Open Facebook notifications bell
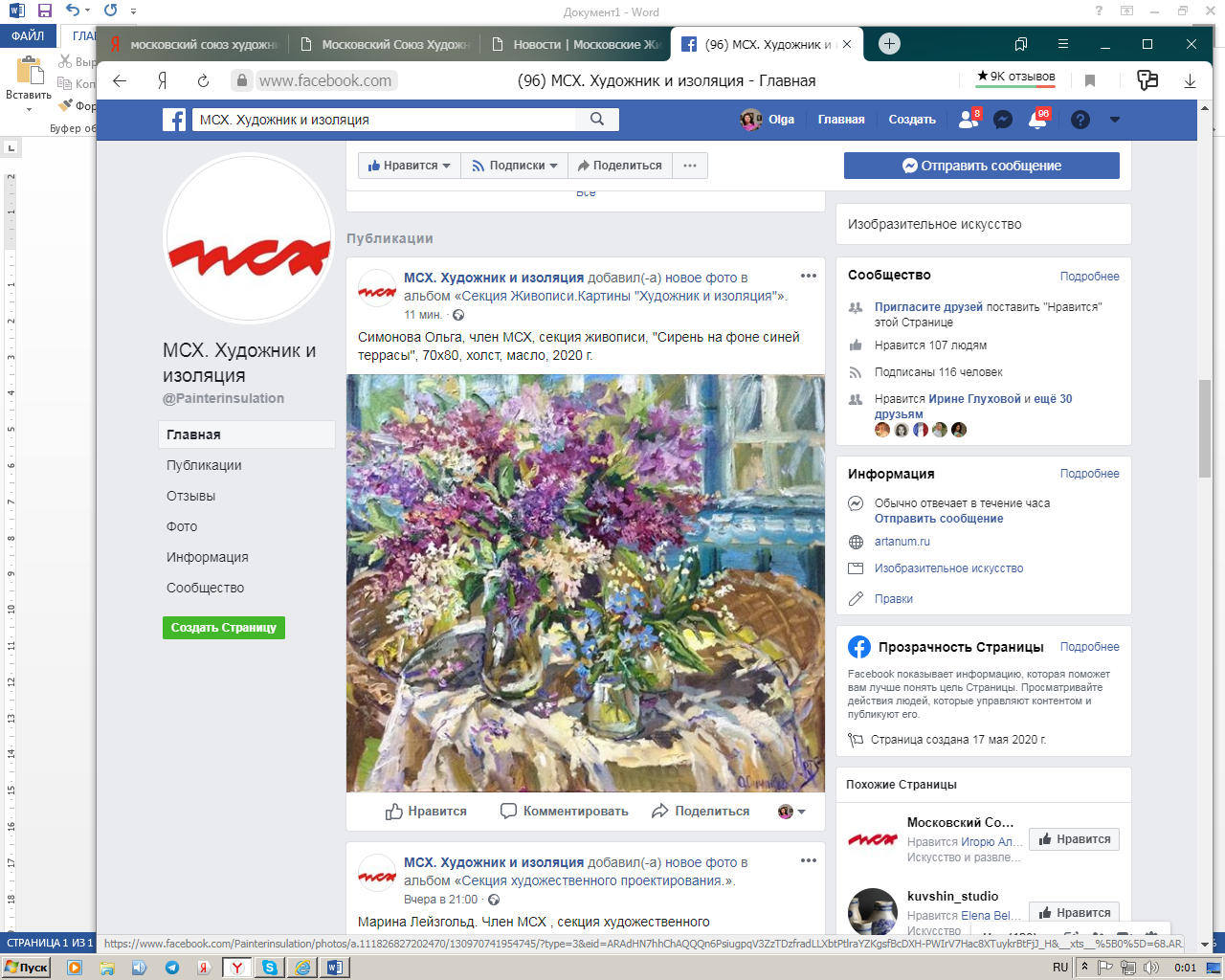The image size is (1225, 980). (x=1038, y=120)
